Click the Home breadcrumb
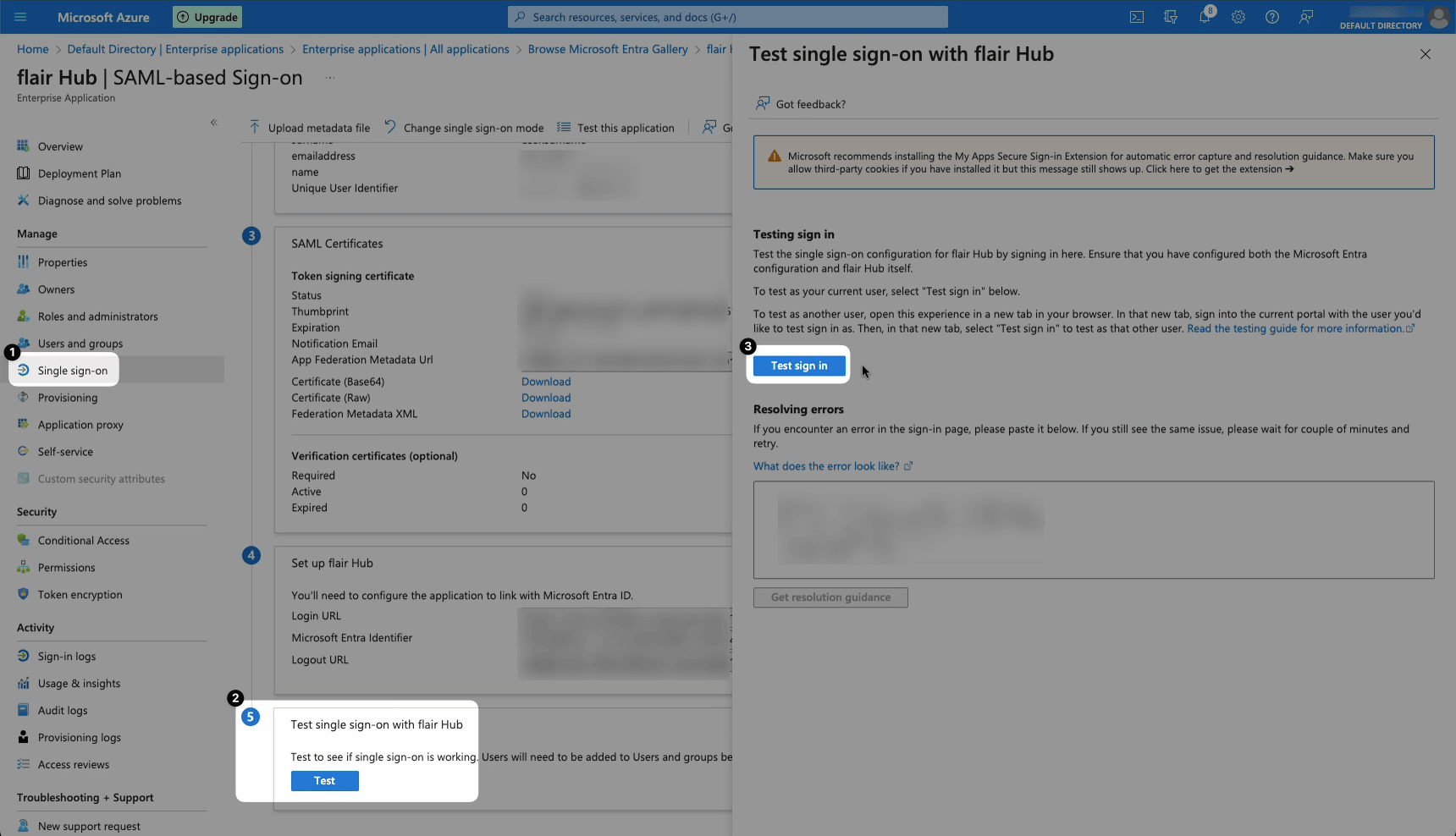The image size is (1456, 836). click(33, 49)
